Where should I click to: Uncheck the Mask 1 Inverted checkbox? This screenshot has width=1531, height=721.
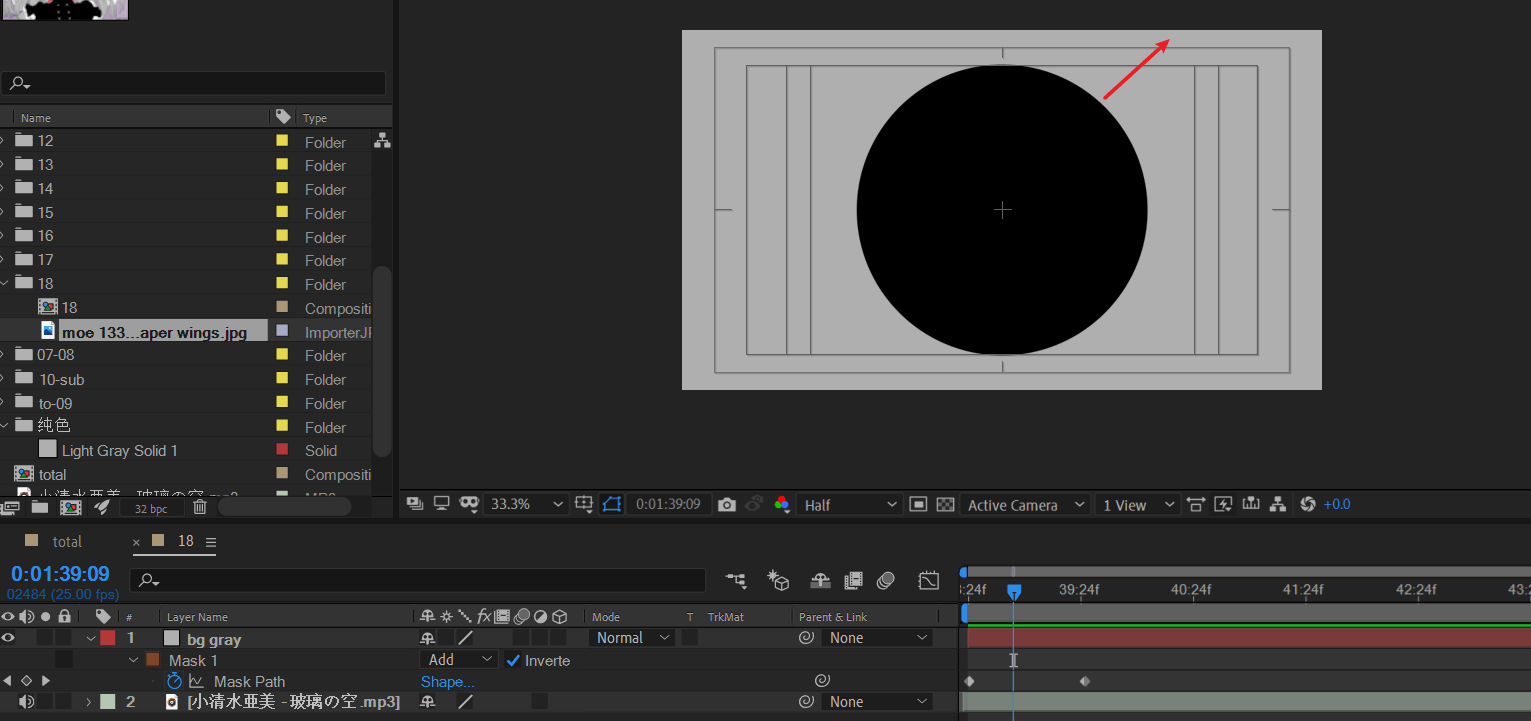513,660
